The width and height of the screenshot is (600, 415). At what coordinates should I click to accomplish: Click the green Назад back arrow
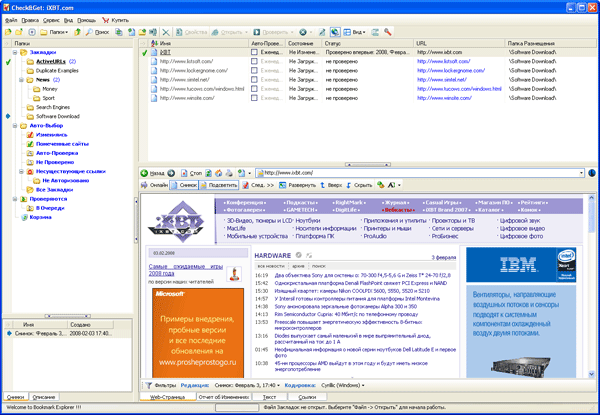tap(152, 173)
